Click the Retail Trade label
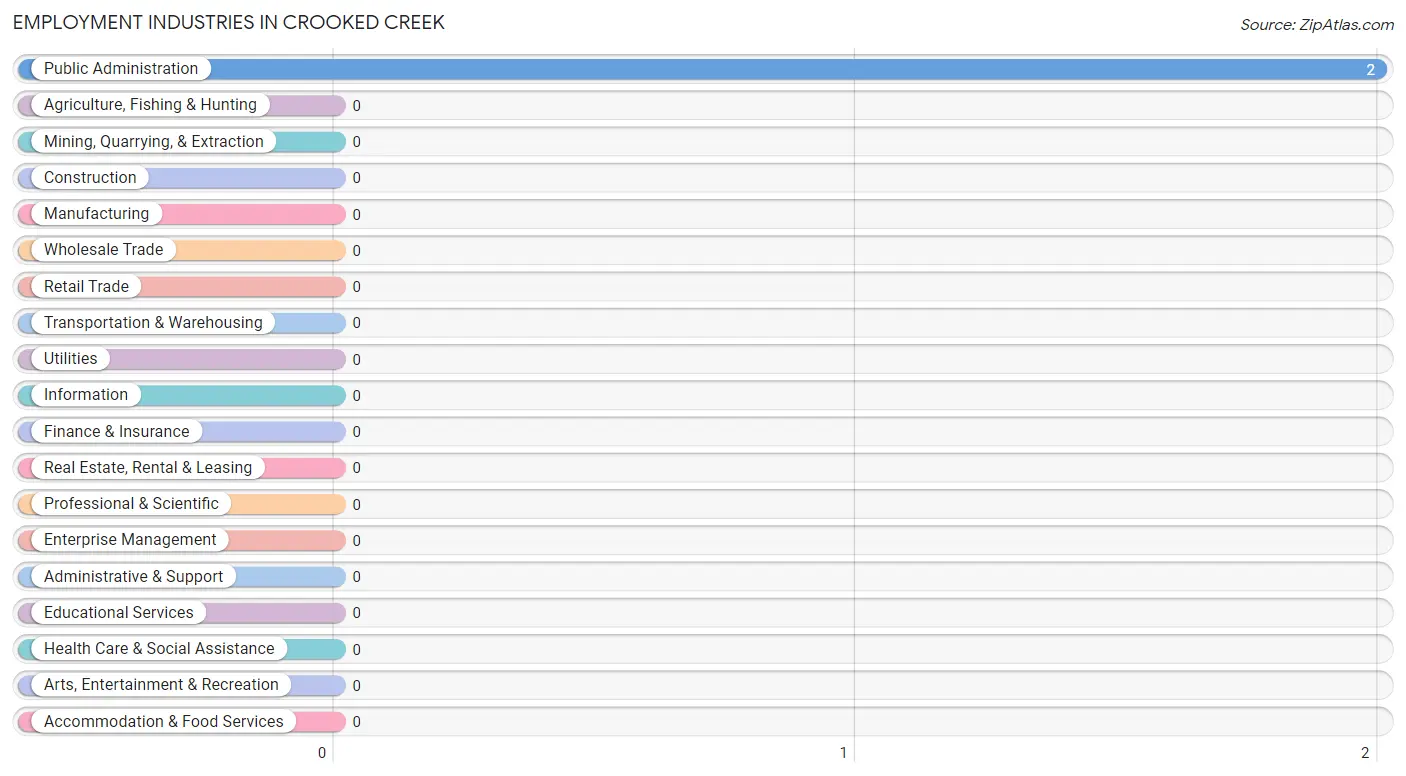This screenshot has width=1406, height=776. point(86,287)
